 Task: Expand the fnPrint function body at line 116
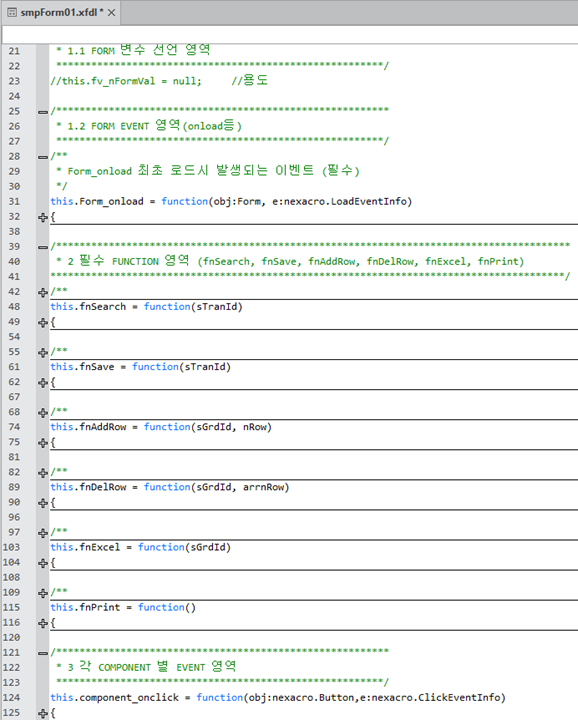pos(43,623)
